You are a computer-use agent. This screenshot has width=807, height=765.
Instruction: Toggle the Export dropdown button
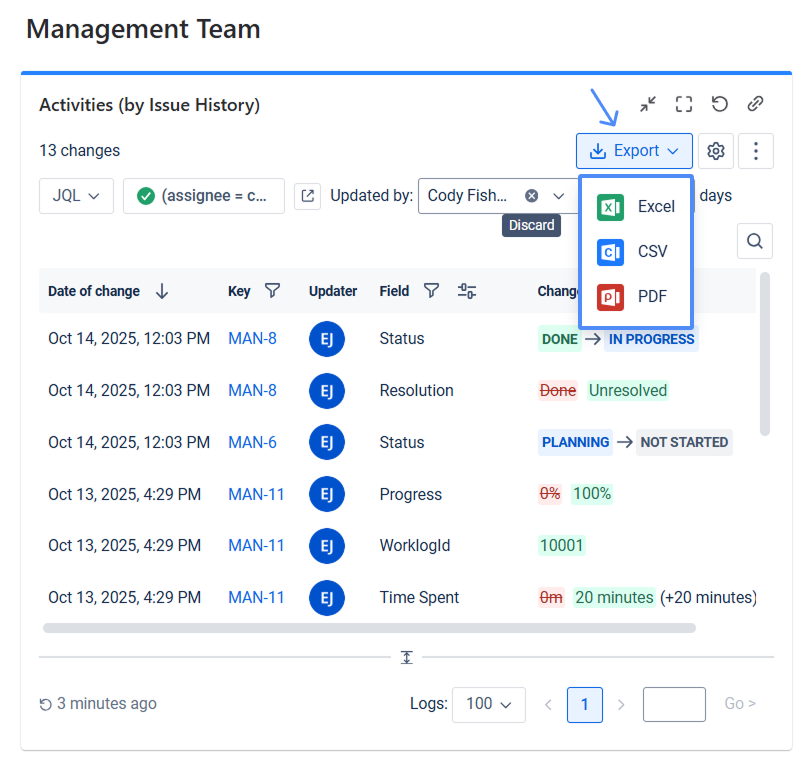pyautogui.click(x=635, y=151)
